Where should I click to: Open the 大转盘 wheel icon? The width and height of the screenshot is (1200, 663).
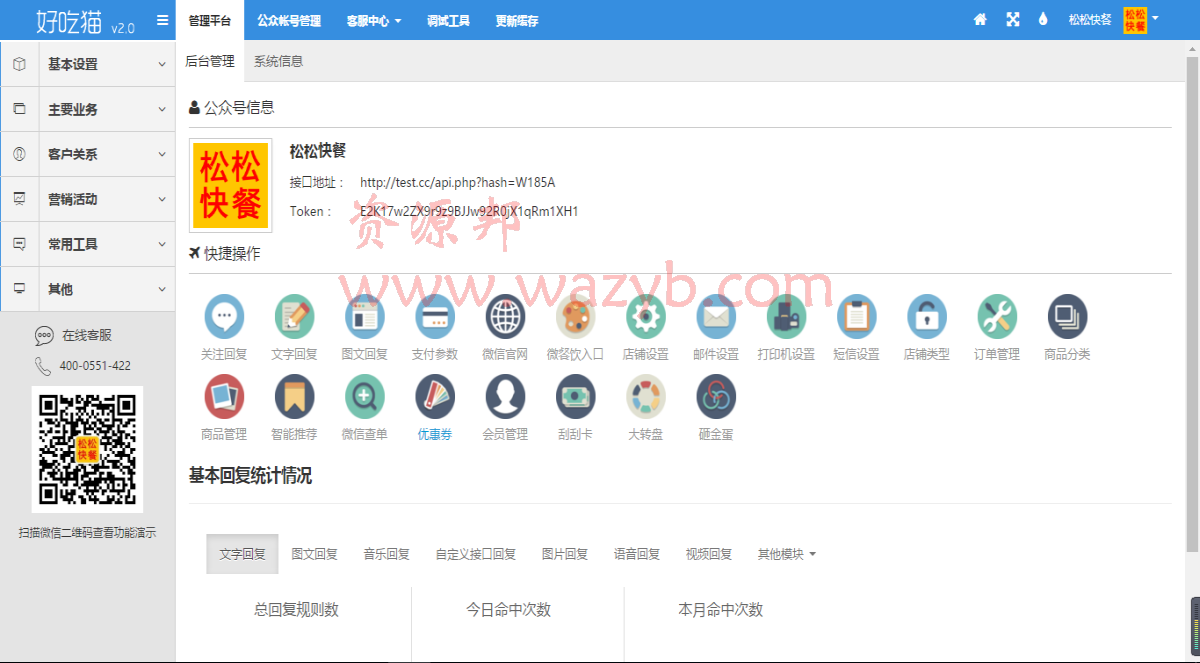point(646,396)
